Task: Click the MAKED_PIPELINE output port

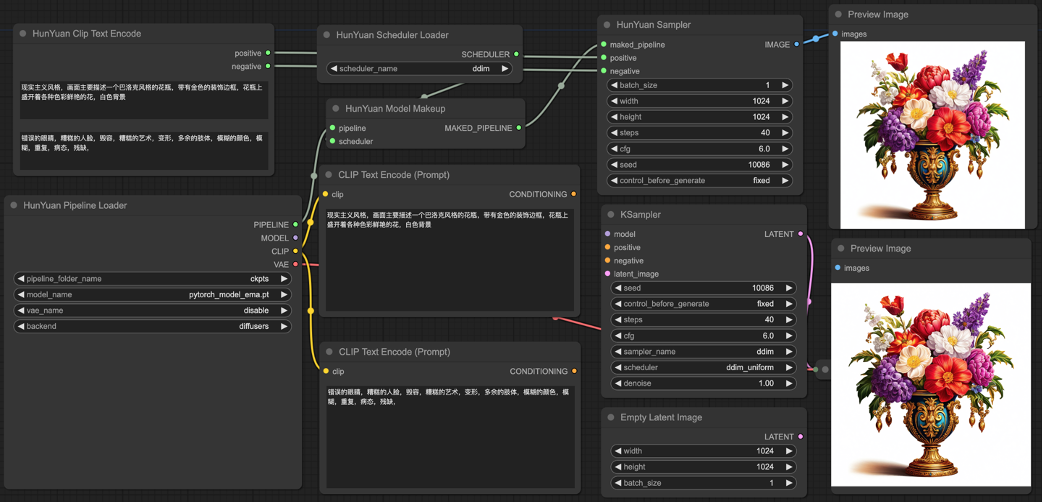Action: point(518,128)
